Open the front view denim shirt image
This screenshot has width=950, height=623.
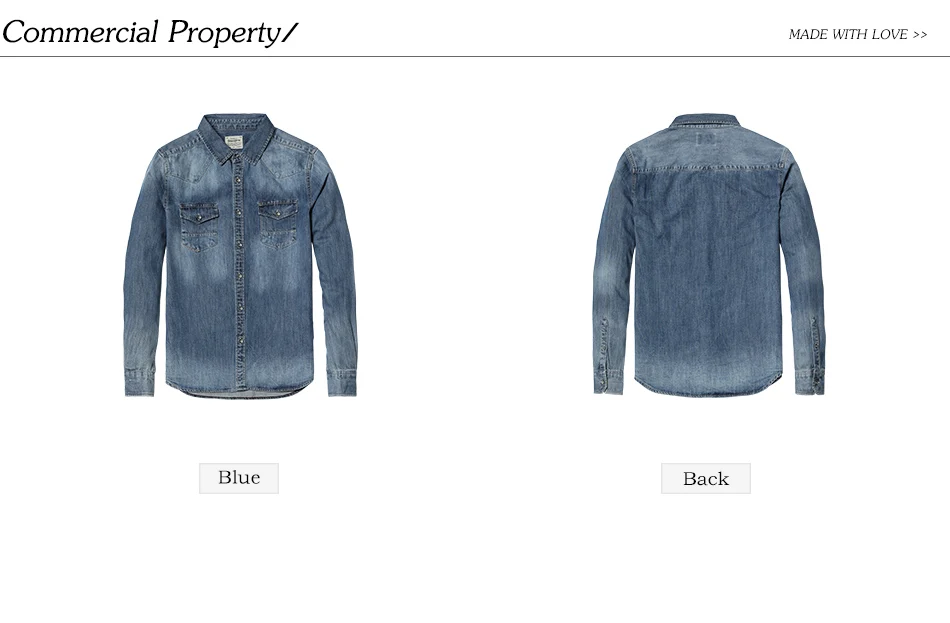pyautogui.click(x=241, y=255)
